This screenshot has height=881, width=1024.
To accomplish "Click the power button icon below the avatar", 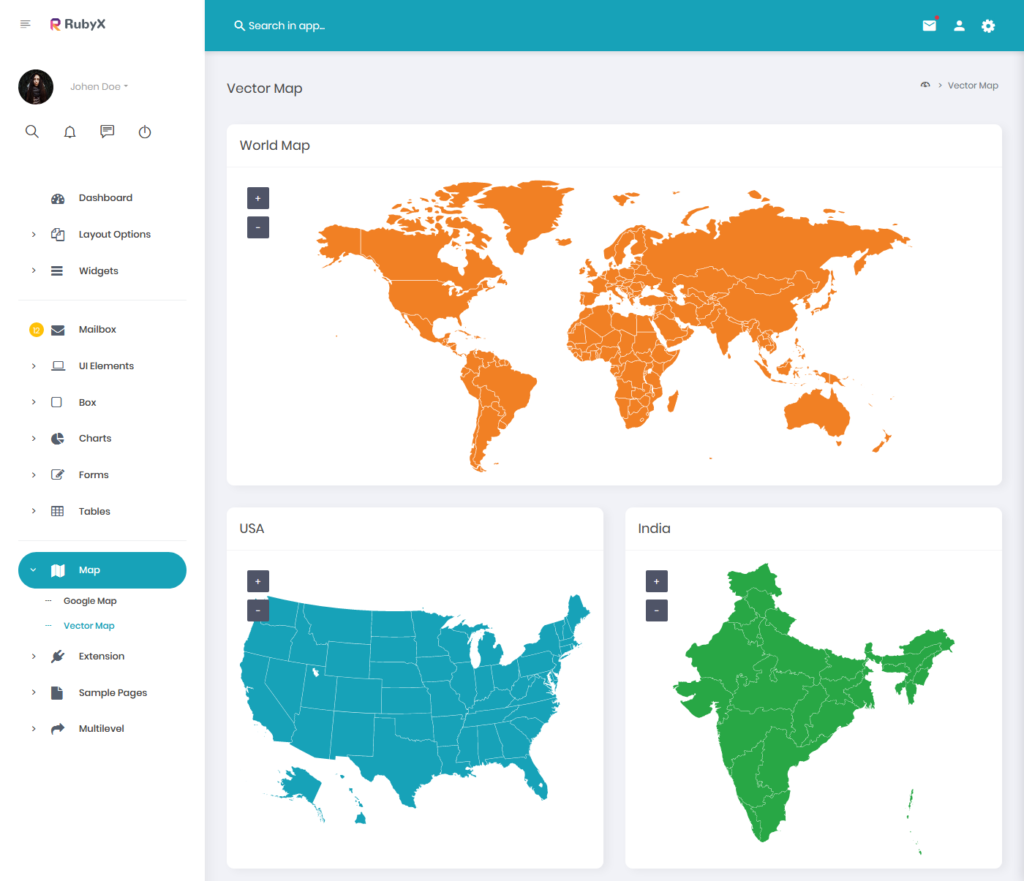I will coord(144,131).
